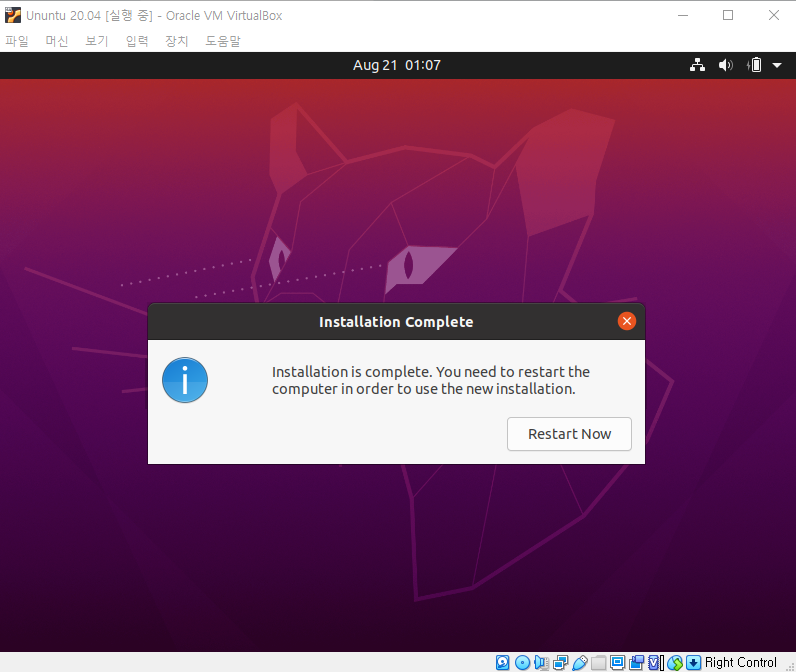796x672 pixels.
Task: Click the Ubuntu battery status icon
Action: [x=754, y=65]
